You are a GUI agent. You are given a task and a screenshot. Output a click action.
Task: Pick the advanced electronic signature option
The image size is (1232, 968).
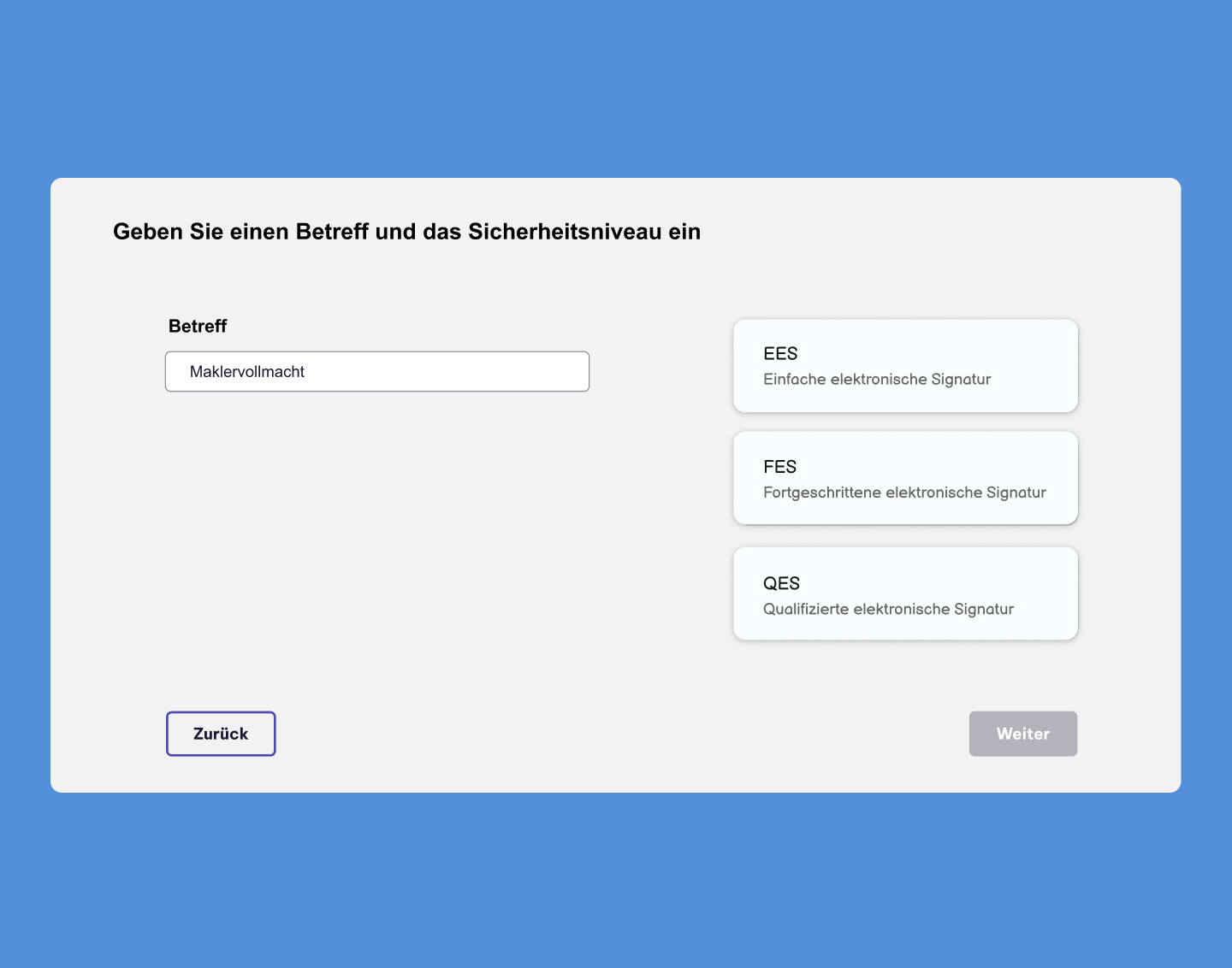(x=905, y=478)
